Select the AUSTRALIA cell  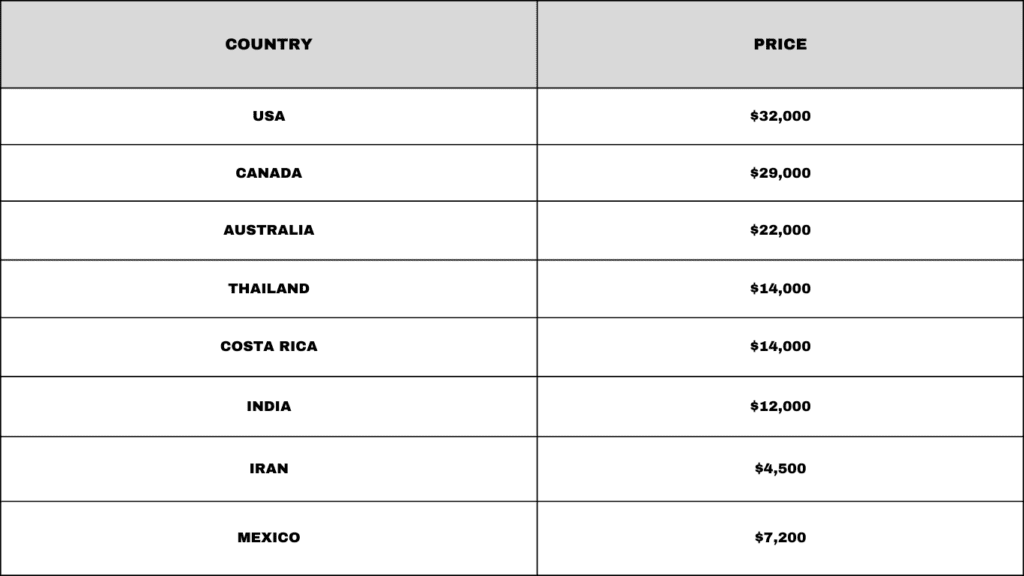pyautogui.click(x=268, y=231)
